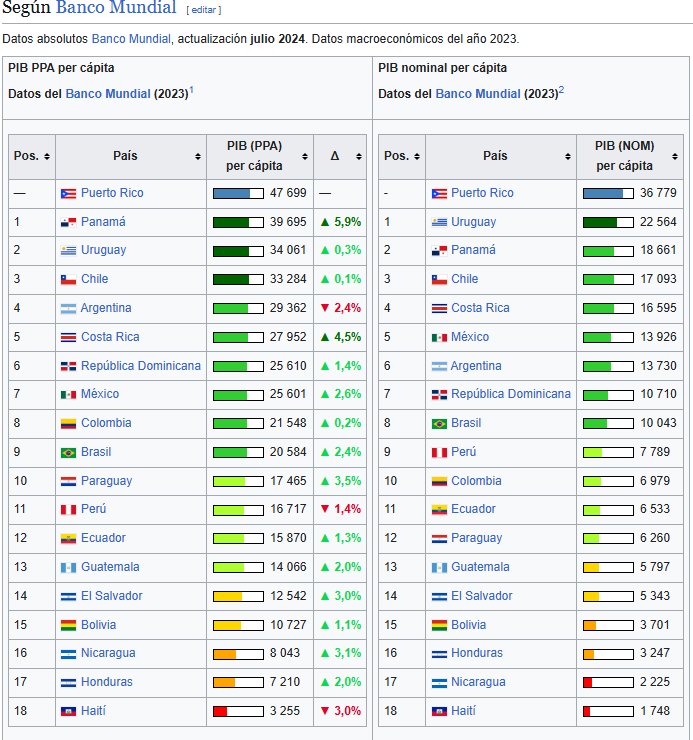Screen dimensions: 693x740
Task: Open footnote reference 1
Action: coord(191,90)
